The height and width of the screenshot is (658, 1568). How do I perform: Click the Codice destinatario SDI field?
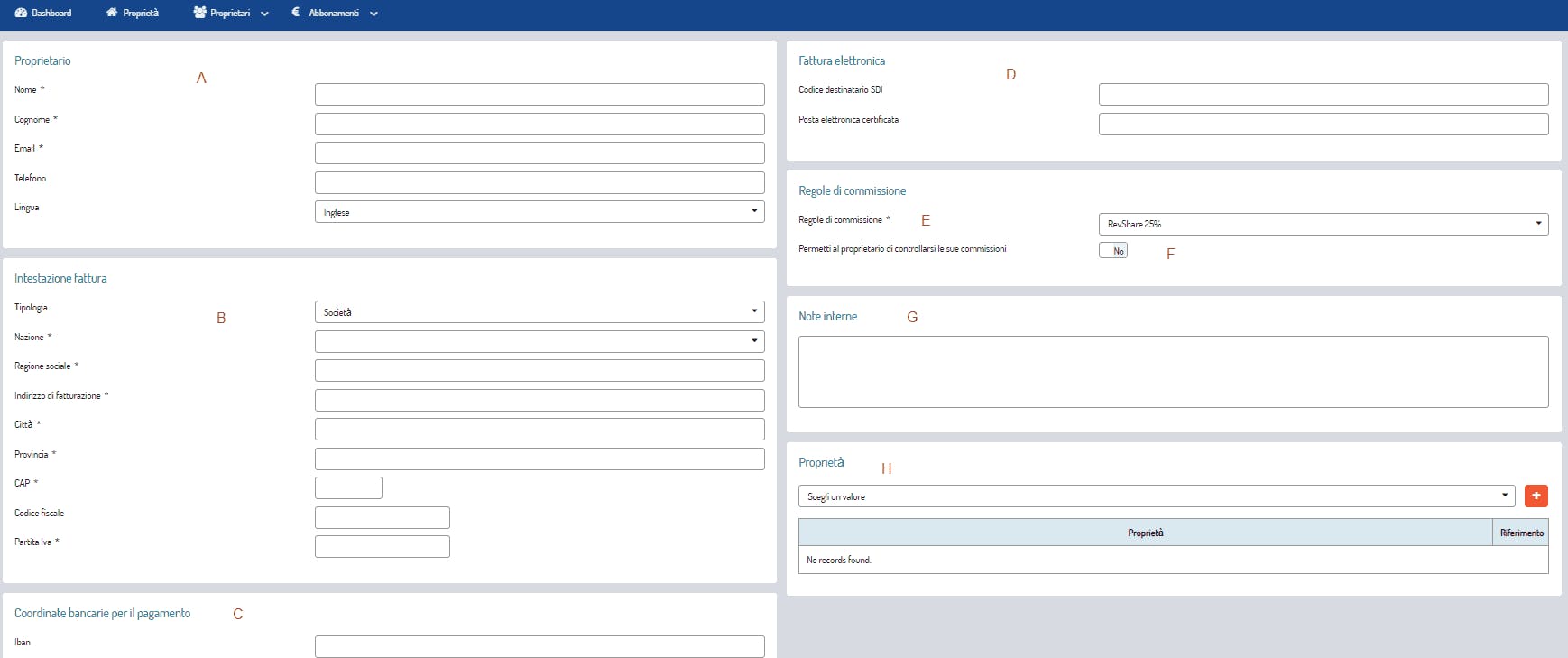(1323, 94)
